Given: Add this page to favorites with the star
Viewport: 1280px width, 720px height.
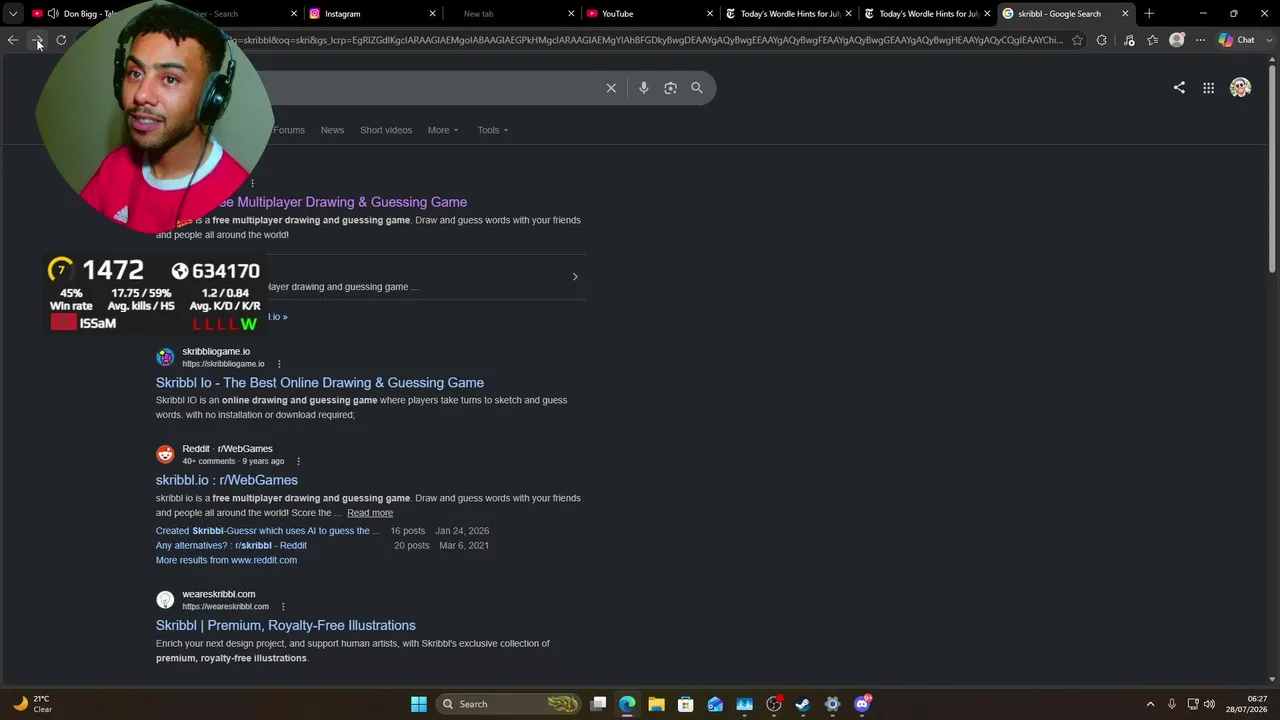Looking at the screenshot, I should coord(1077,40).
